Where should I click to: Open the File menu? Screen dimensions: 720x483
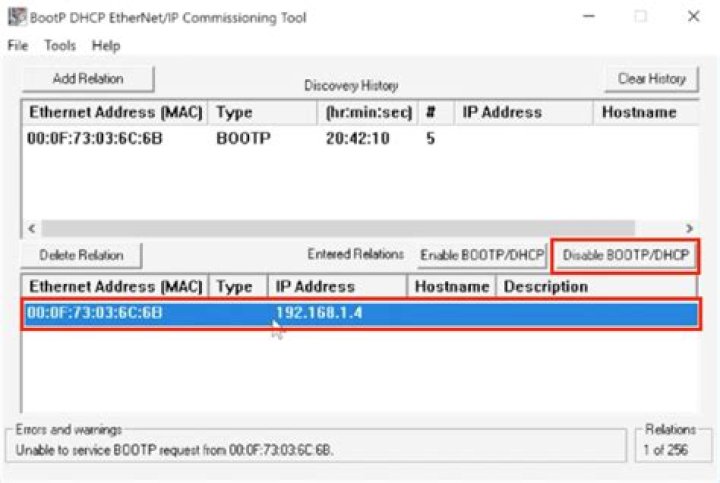(x=17, y=46)
